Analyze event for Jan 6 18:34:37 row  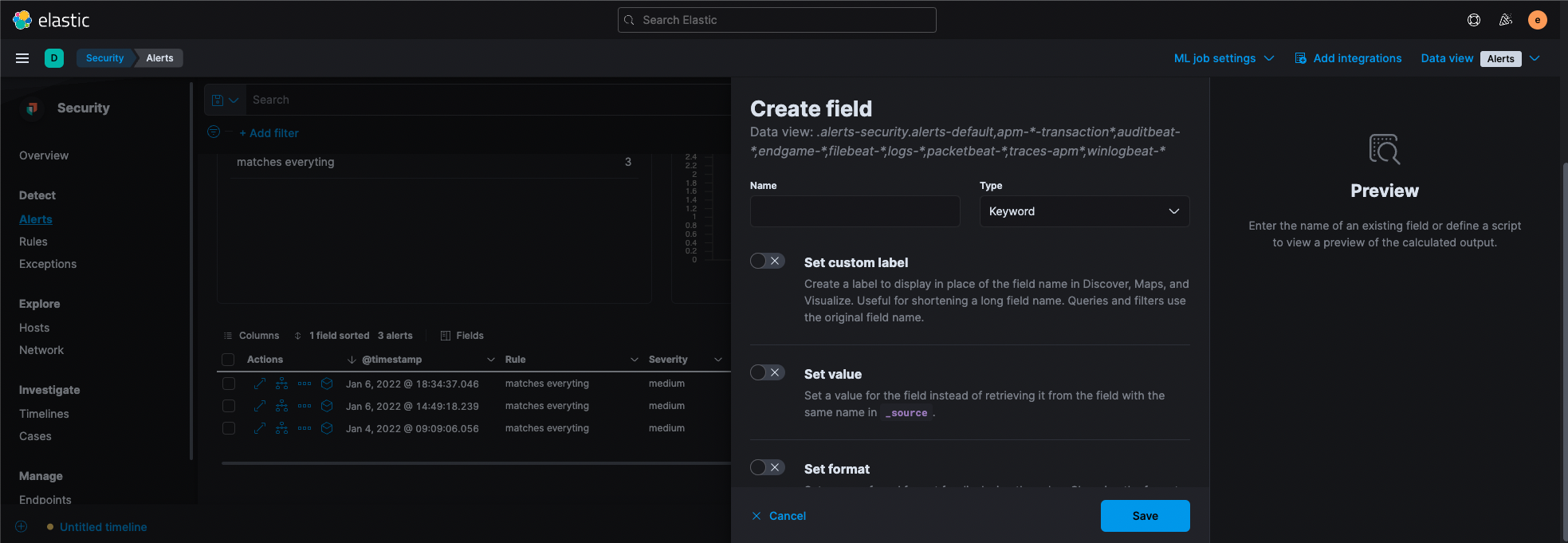pos(282,384)
